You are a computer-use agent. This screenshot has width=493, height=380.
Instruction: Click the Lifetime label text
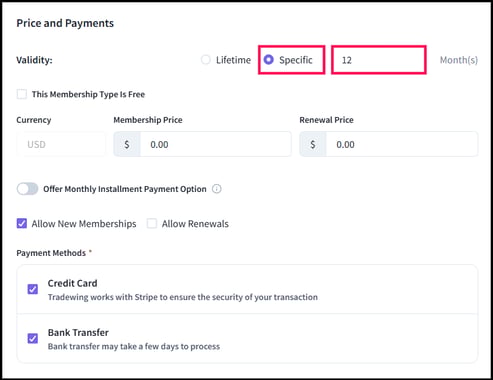(233, 60)
